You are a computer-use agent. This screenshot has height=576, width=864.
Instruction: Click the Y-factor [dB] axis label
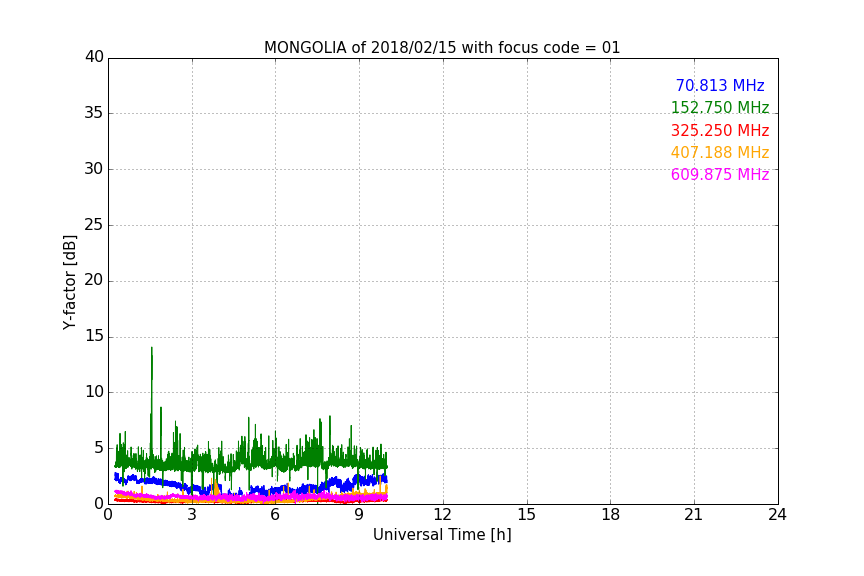69,282
